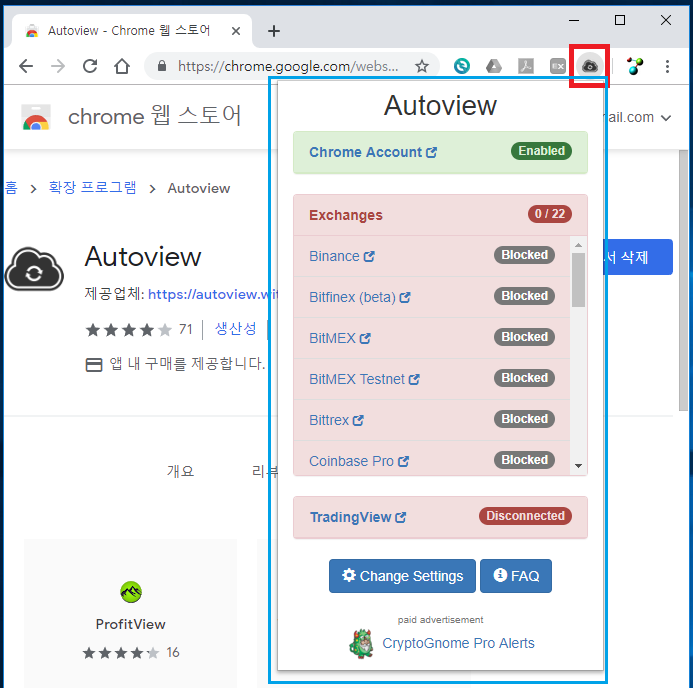Bookmark this page with the star icon
693x689 pixels.
pos(422,66)
